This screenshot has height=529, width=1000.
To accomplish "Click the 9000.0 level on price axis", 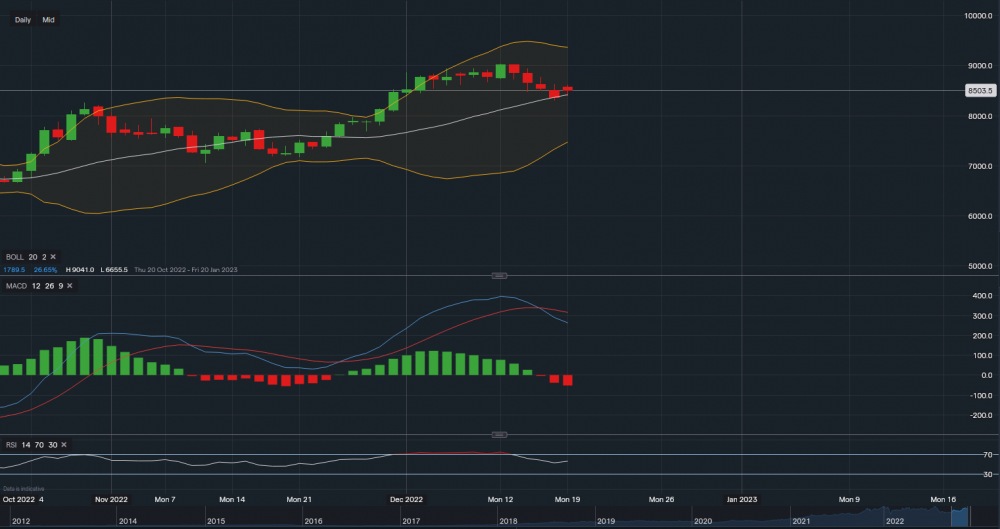I will (x=977, y=66).
